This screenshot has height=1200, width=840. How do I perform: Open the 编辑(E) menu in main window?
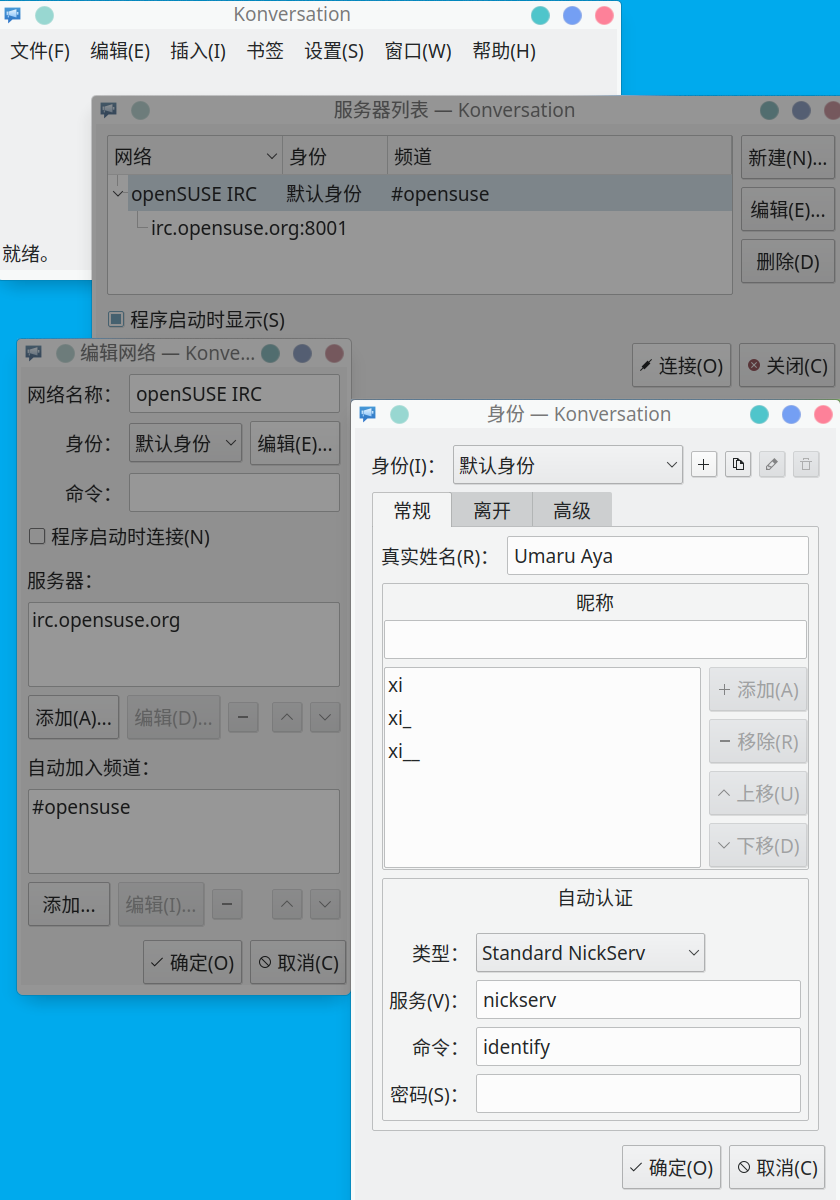(x=120, y=52)
